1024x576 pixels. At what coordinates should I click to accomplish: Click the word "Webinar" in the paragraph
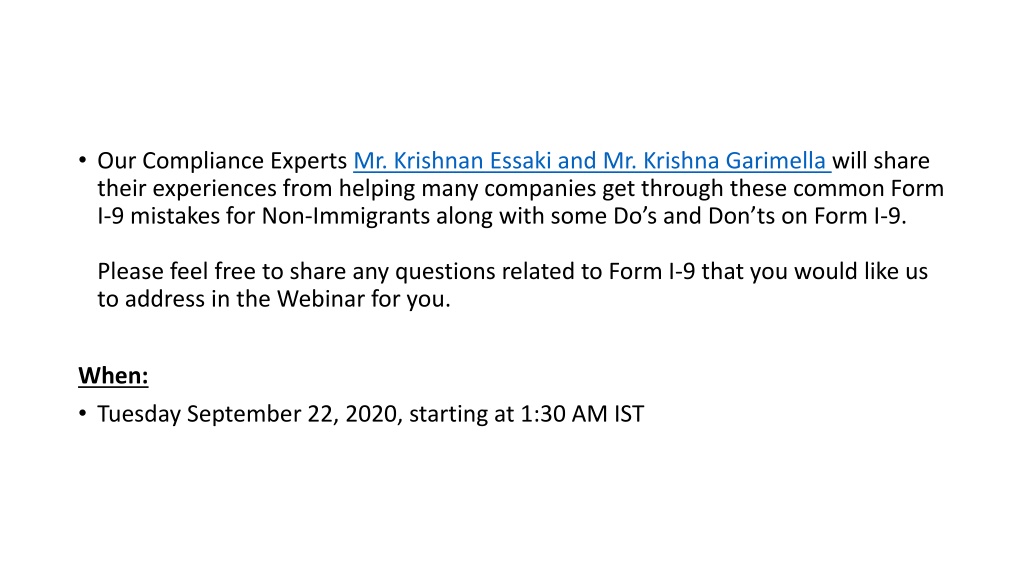coord(321,298)
